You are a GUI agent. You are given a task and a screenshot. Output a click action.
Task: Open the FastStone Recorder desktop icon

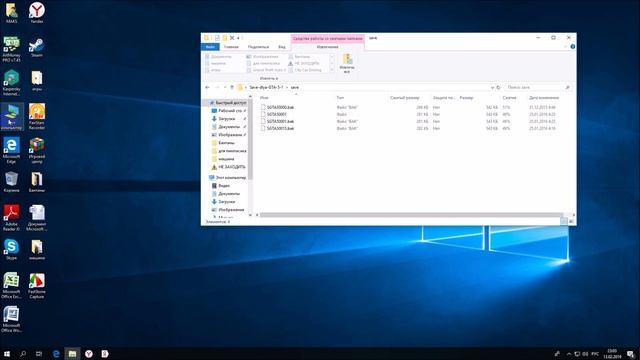(37, 117)
